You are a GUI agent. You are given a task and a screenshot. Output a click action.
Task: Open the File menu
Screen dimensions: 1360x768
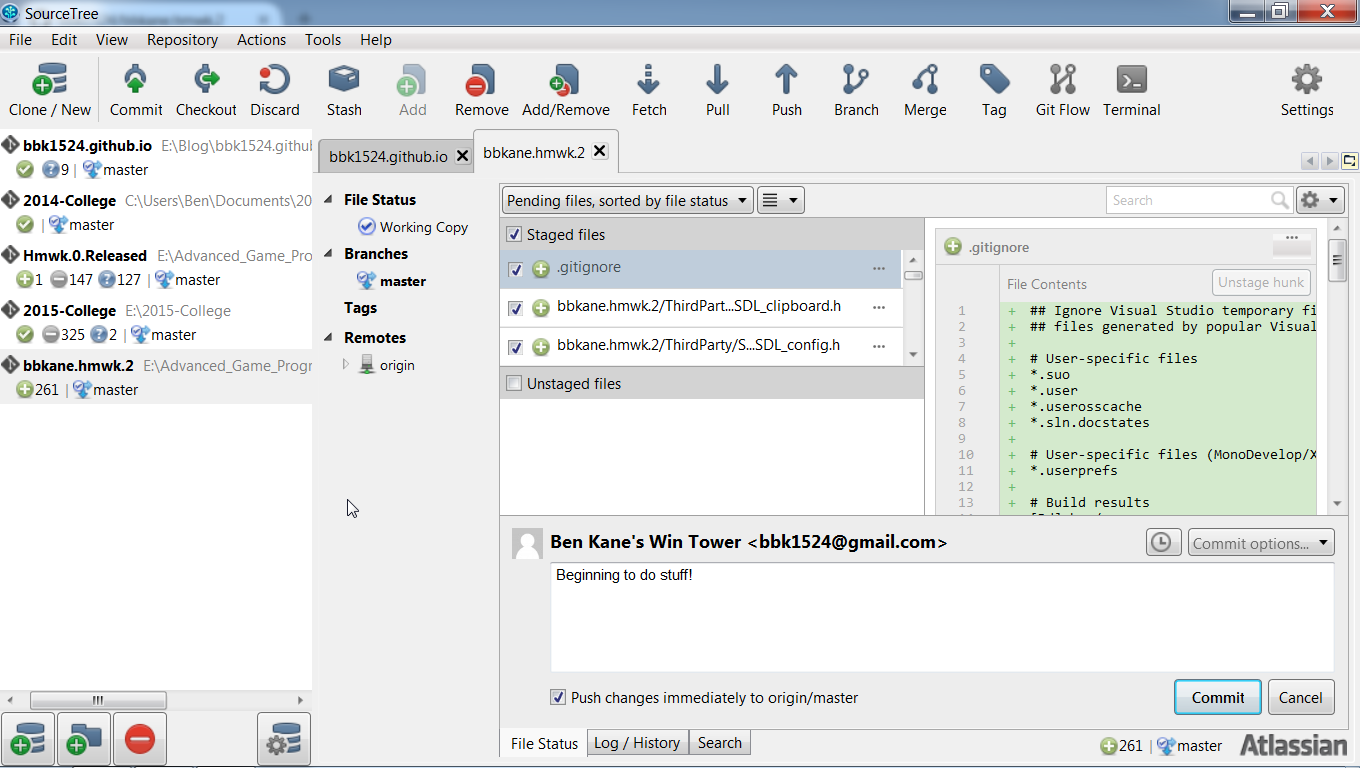pos(20,40)
